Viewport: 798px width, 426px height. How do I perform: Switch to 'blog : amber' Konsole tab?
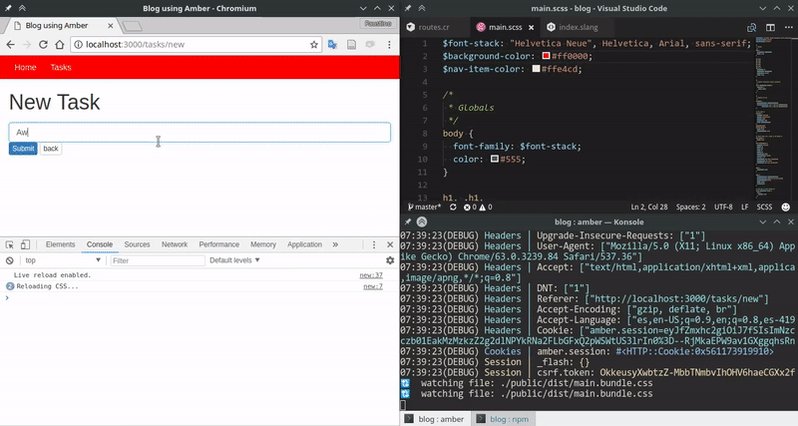[x=435, y=419]
